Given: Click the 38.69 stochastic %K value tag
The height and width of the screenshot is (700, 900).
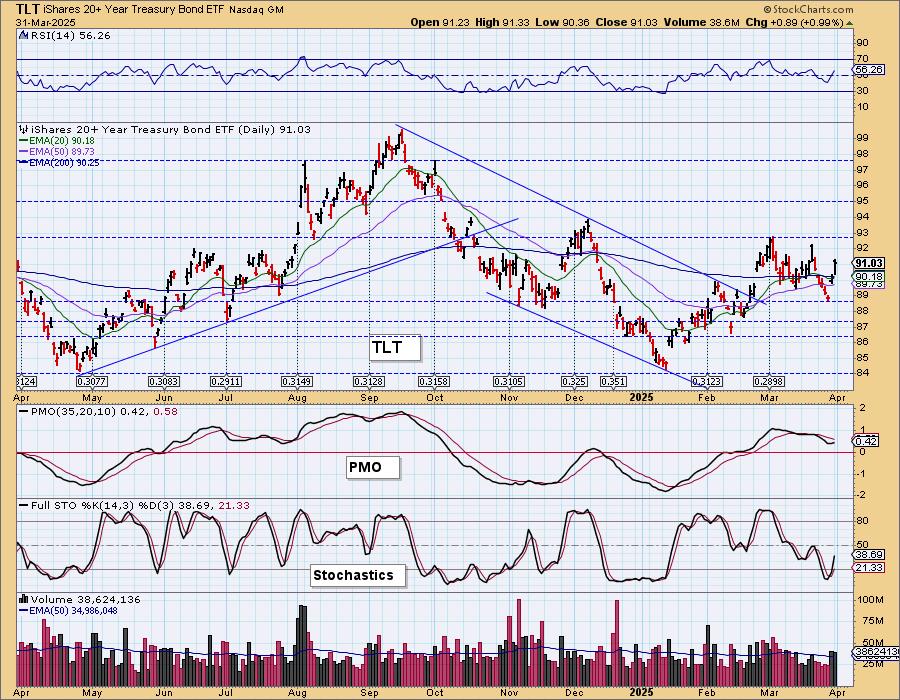Looking at the screenshot, I should [x=868, y=555].
